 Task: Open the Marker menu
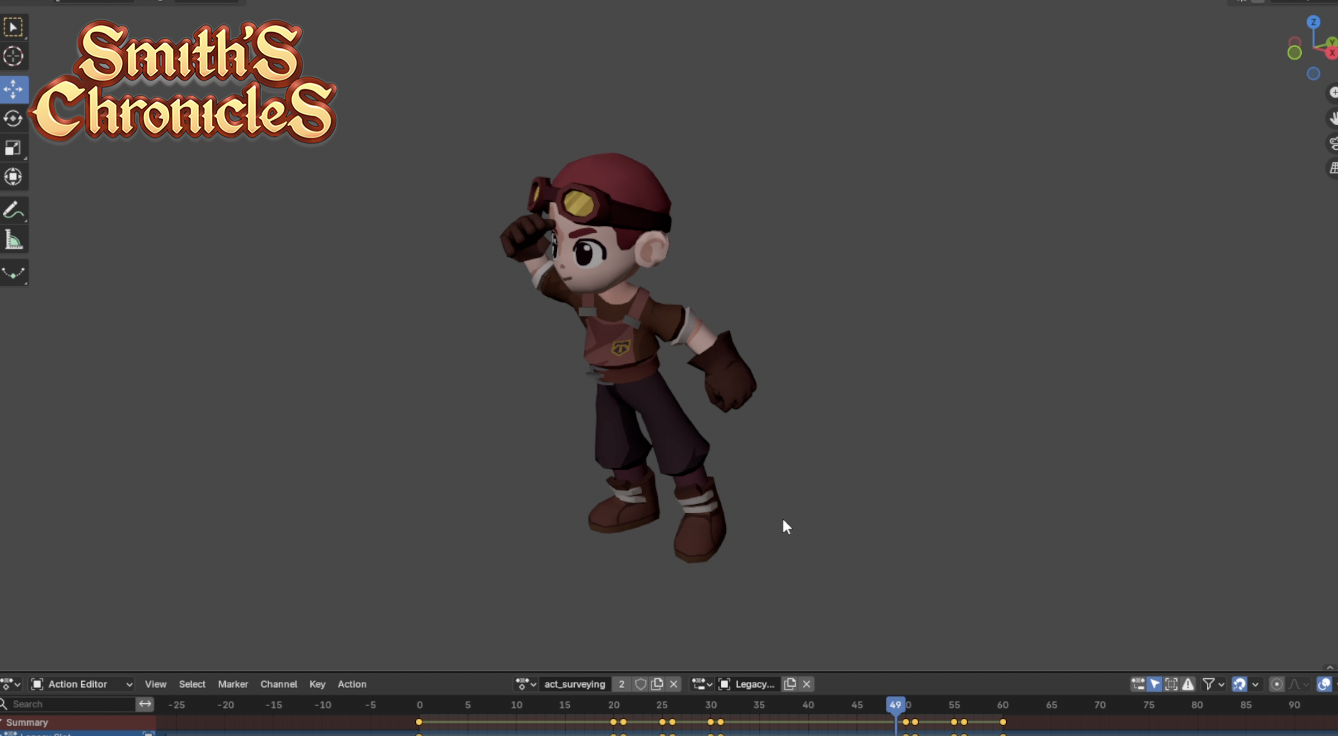click(x=232, y=684)
